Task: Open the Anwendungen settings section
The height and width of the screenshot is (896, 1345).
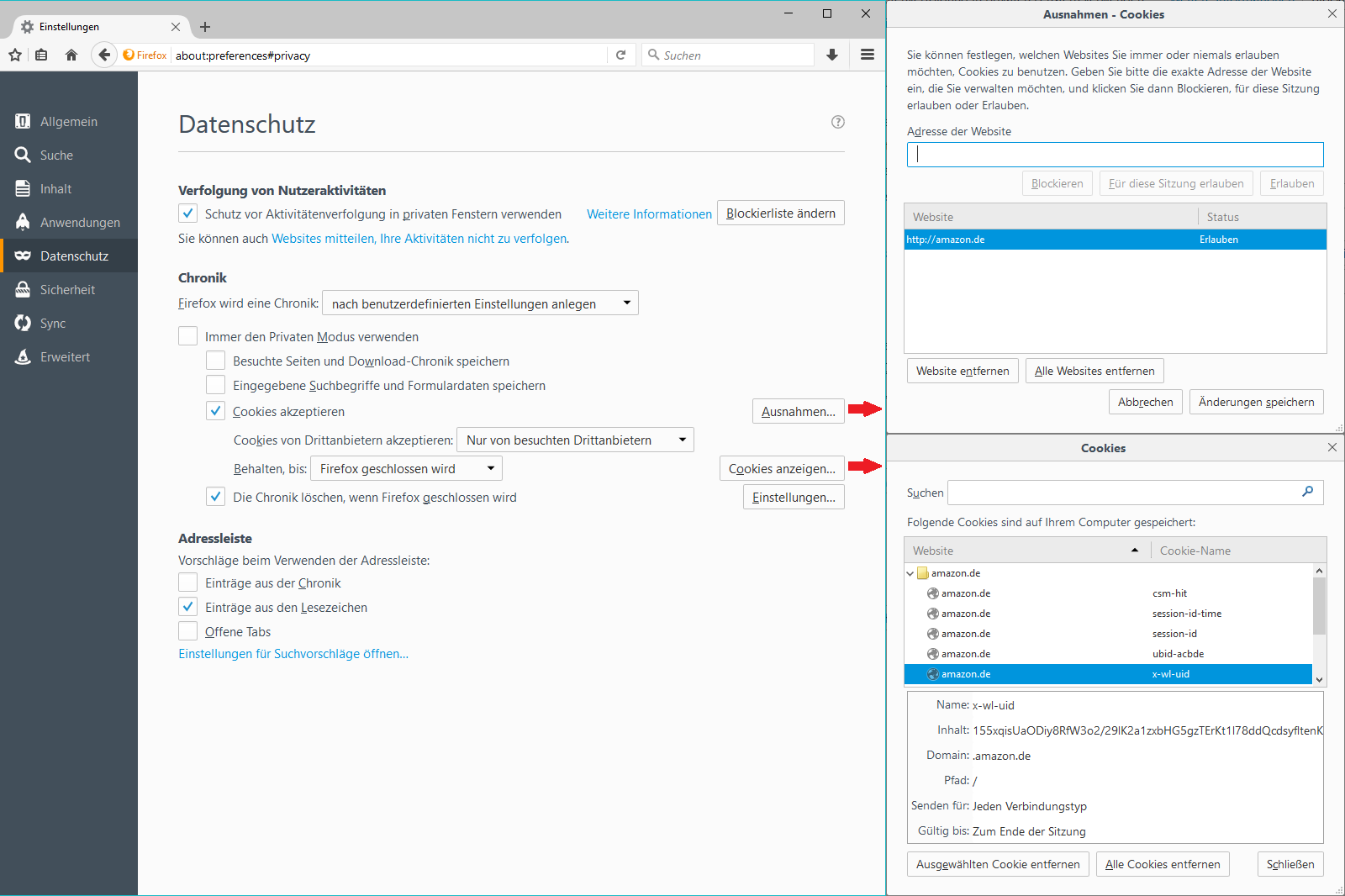Action: coord(69,223)
